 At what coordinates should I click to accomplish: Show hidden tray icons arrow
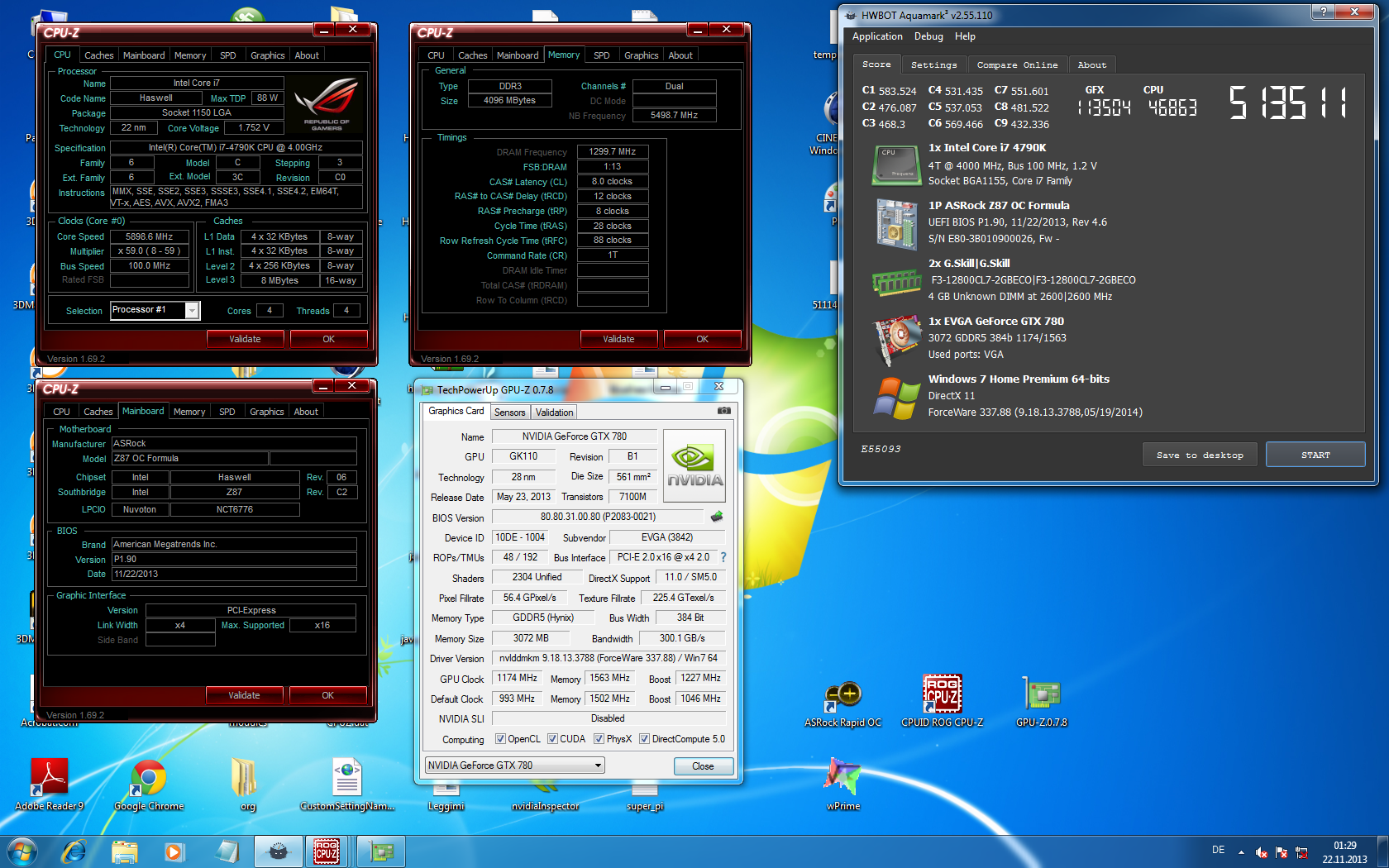[x=1241, y=852]
